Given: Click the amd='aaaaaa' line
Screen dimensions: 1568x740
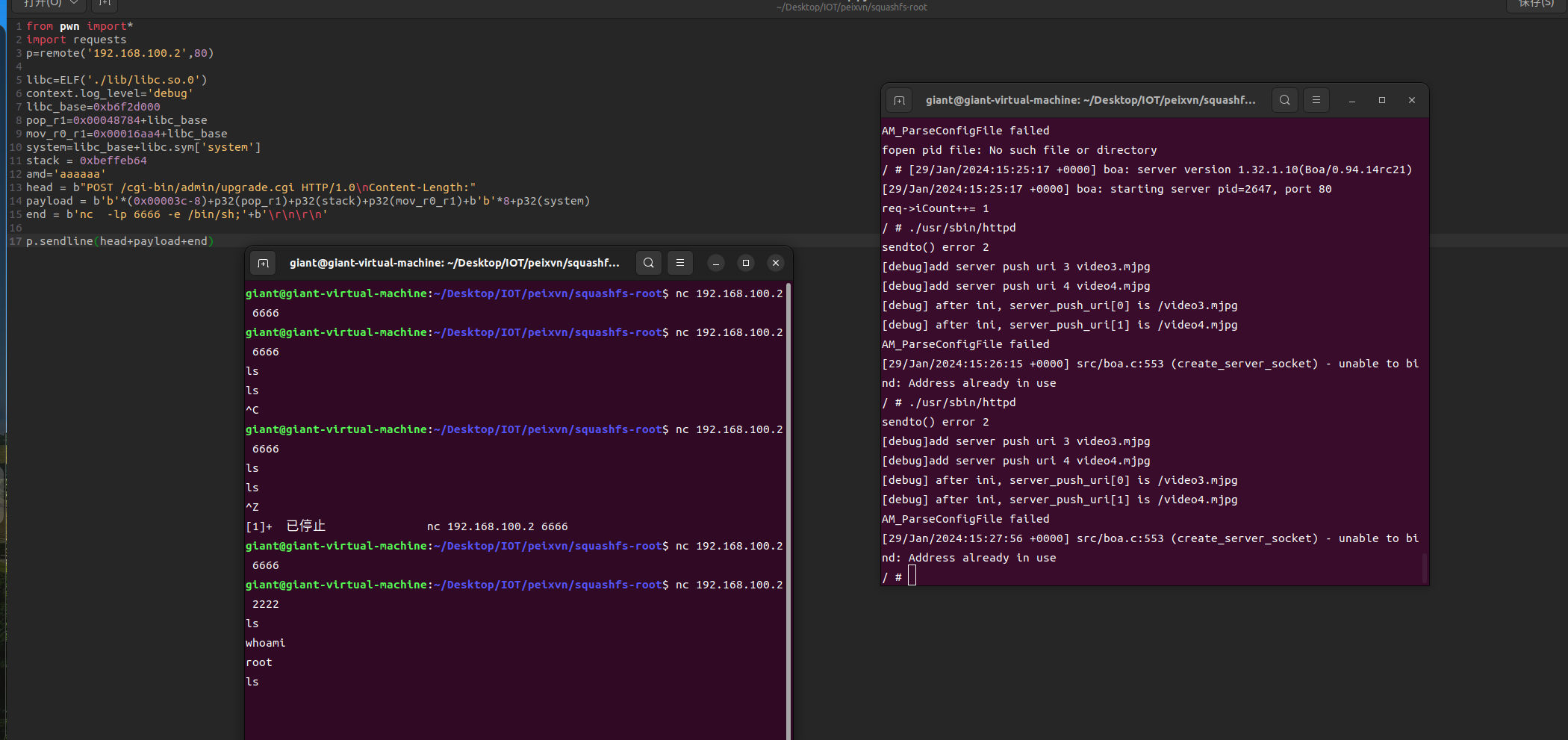Looking at the screenshot, I should [66, 174].
